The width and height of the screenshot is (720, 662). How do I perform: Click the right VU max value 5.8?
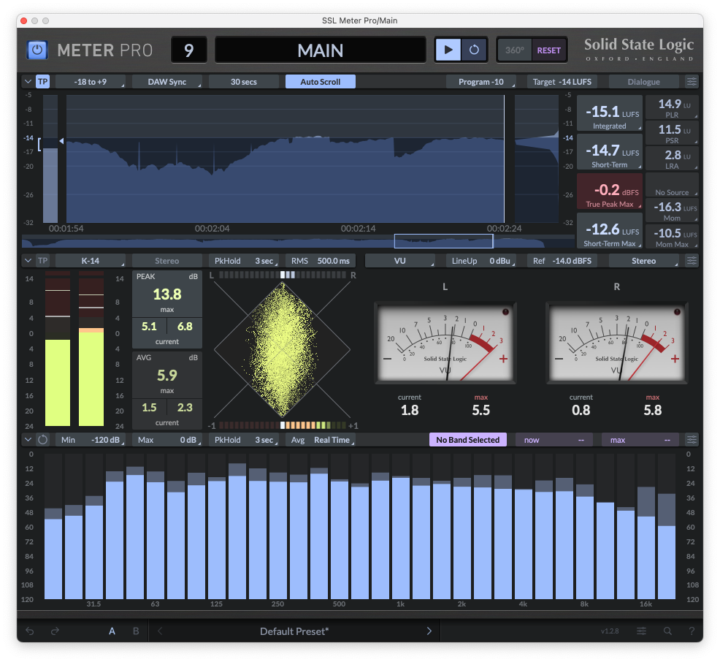[x=652, y=410]
